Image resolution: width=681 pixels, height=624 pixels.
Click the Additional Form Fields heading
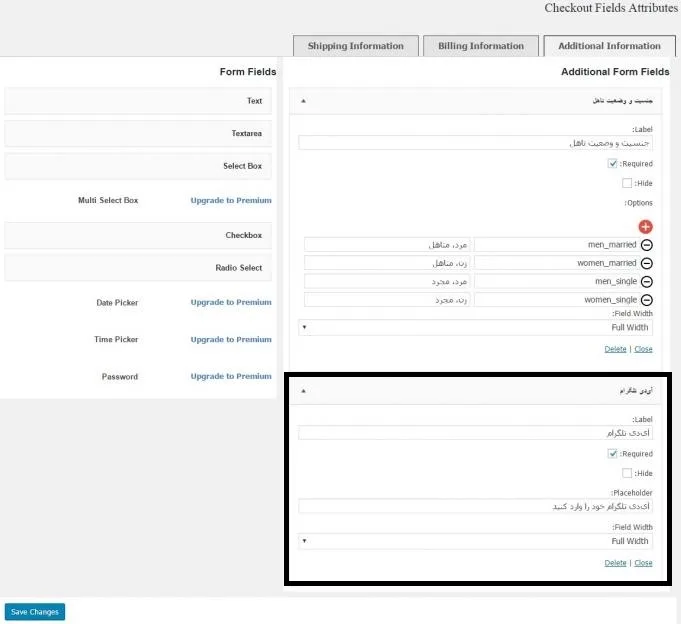pos(615,72)
